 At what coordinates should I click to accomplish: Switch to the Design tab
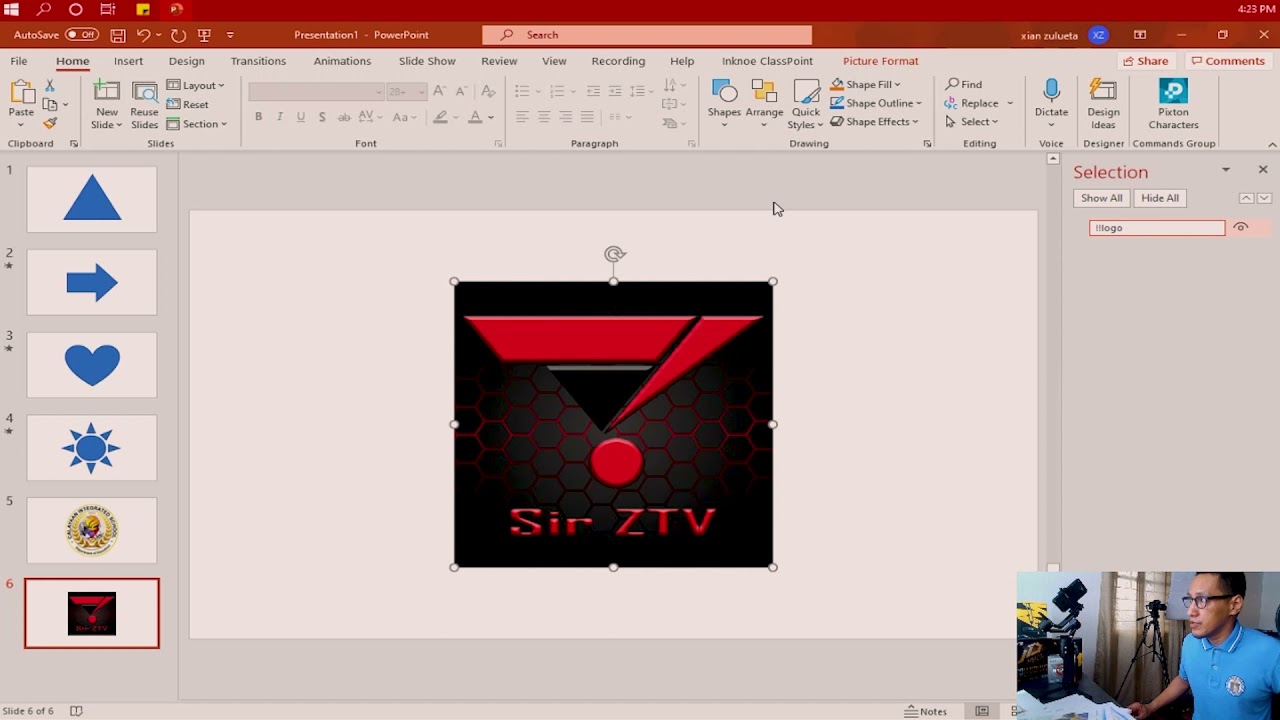[x=186, y=61]
